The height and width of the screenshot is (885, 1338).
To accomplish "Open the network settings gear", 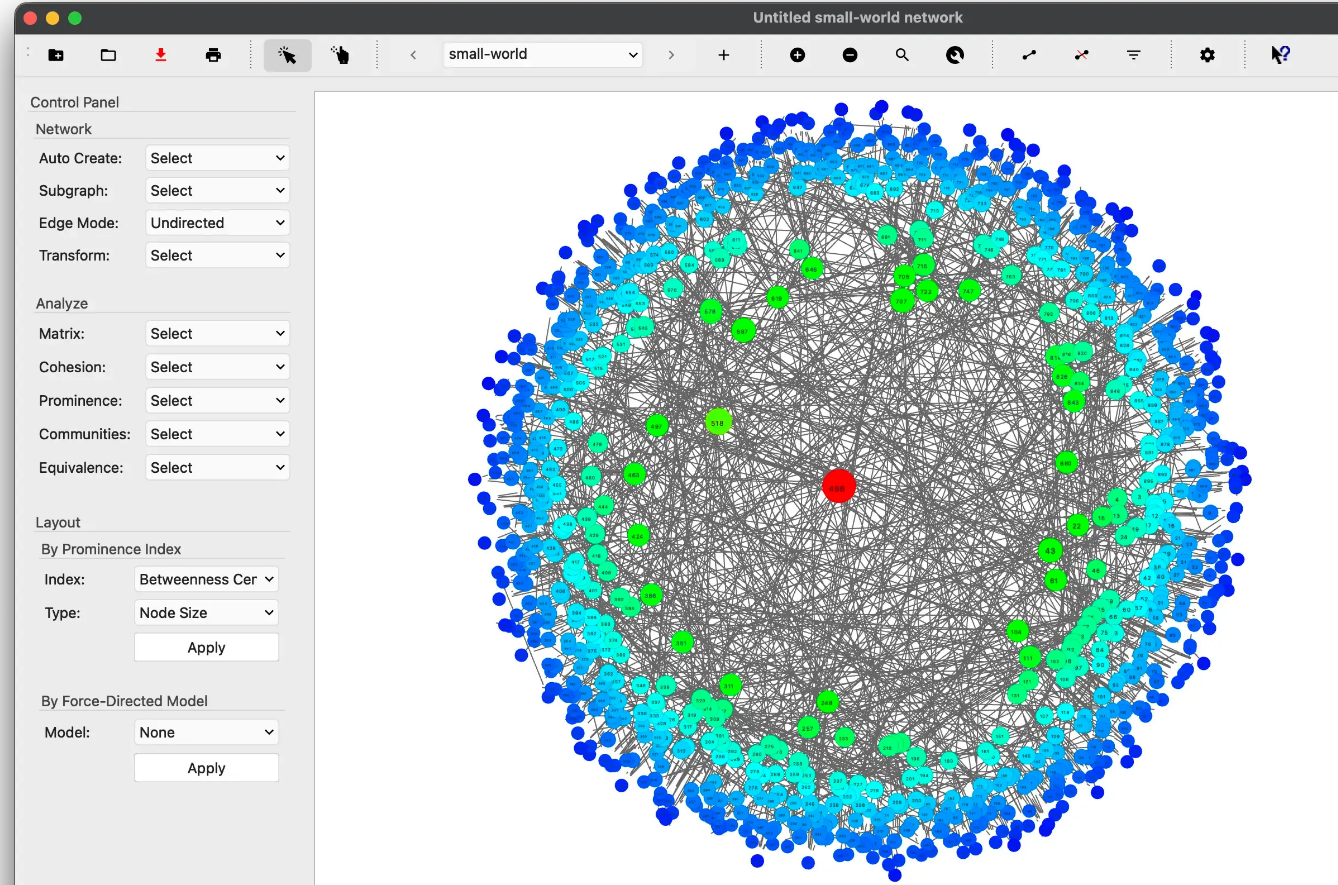I will (1207, 55).
